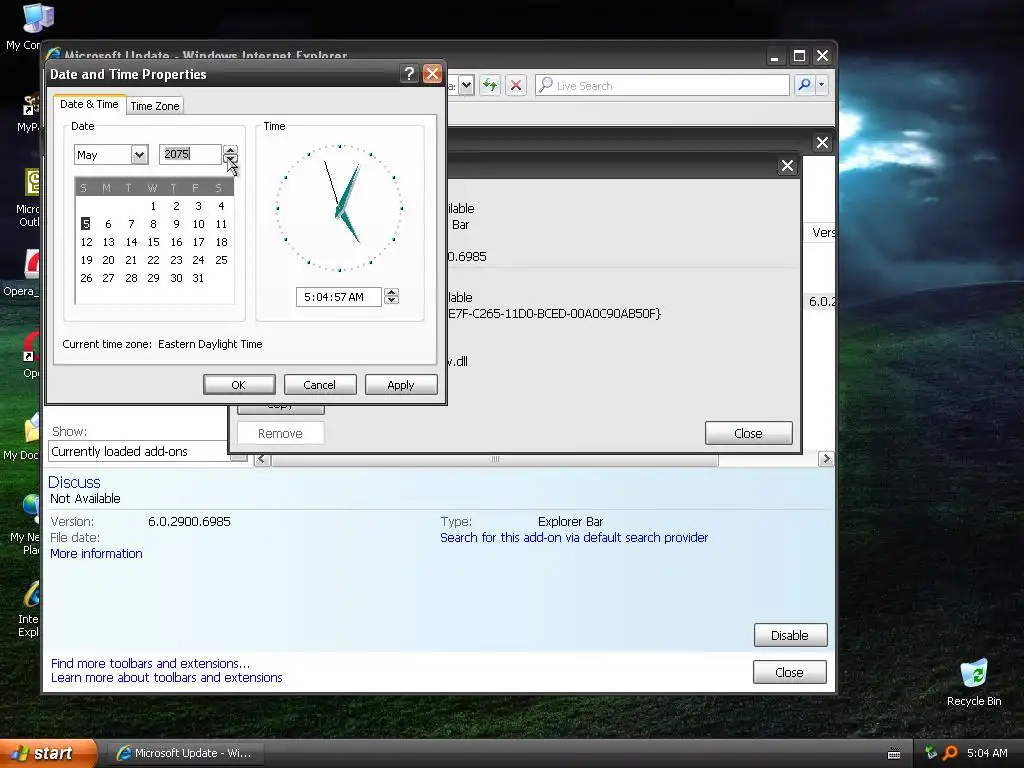This screenshot has width=1024, height=768.
Task: Select the My Network Places desktop icon
Action: click(x=25, y=524)
